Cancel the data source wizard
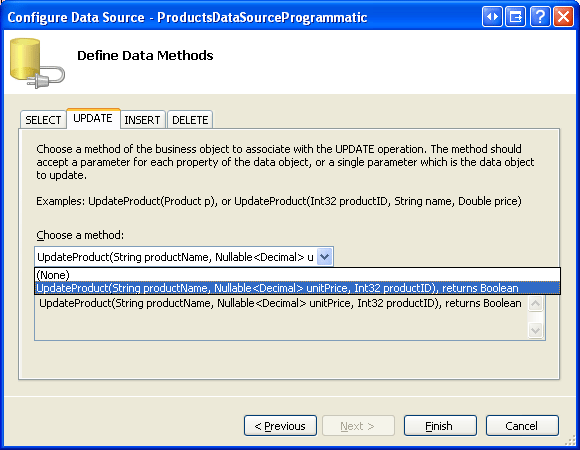 click(x=522, y=426)
